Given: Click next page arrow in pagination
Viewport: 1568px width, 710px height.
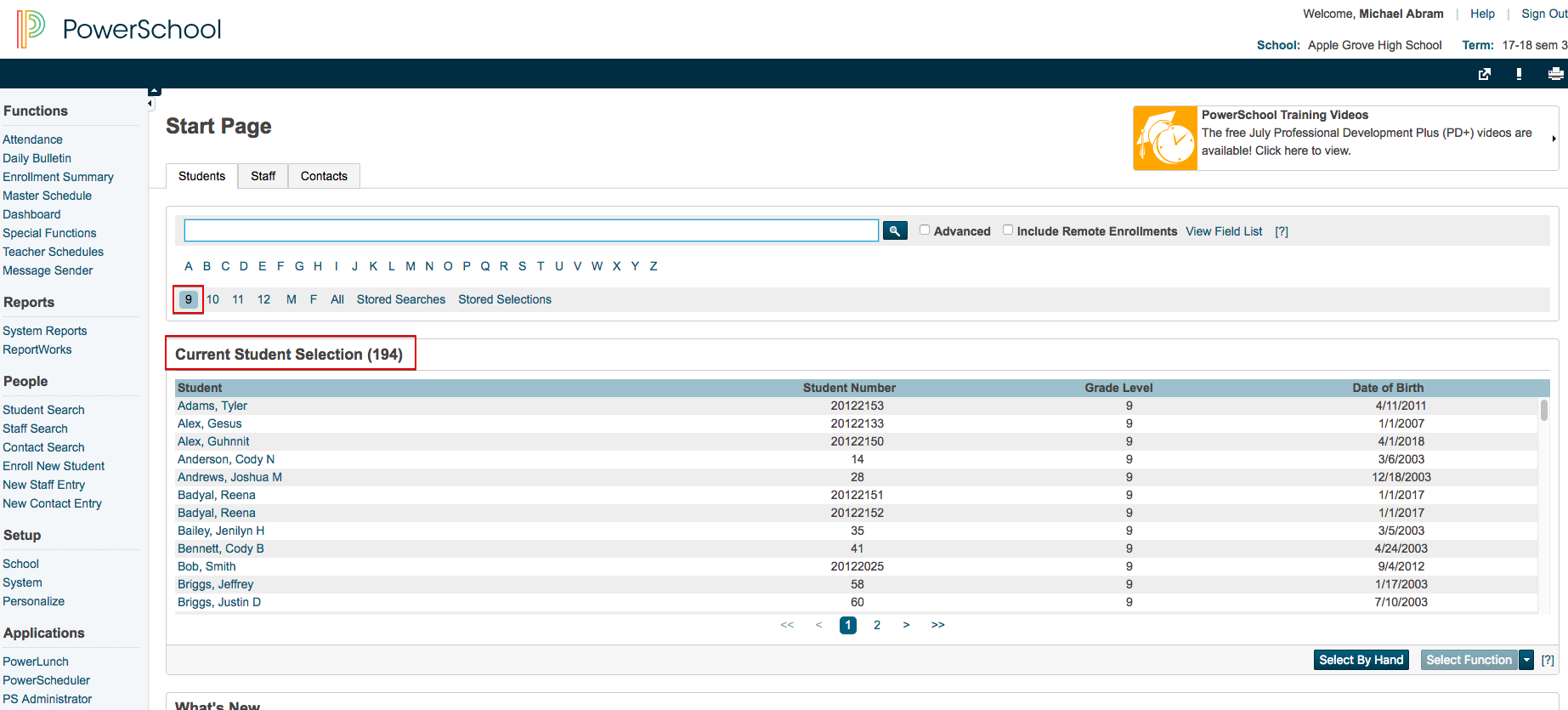Looking at the screenshot, I should click(x=907, y=625).
